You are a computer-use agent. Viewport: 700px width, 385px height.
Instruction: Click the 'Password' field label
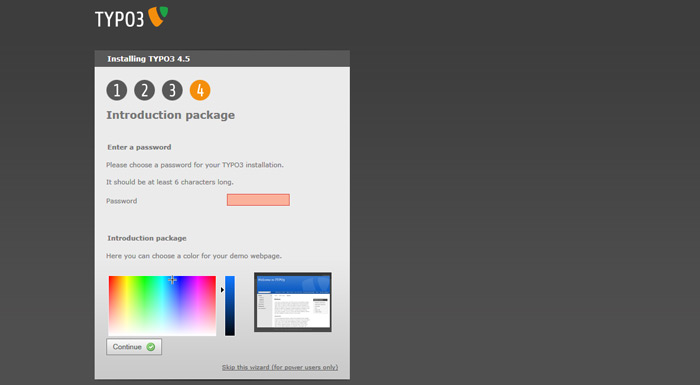[121, 201]
